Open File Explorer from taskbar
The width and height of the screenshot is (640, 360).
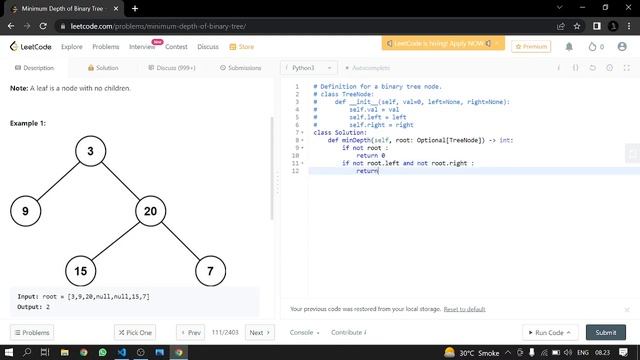pyautogui.click(x=64, y=352)
